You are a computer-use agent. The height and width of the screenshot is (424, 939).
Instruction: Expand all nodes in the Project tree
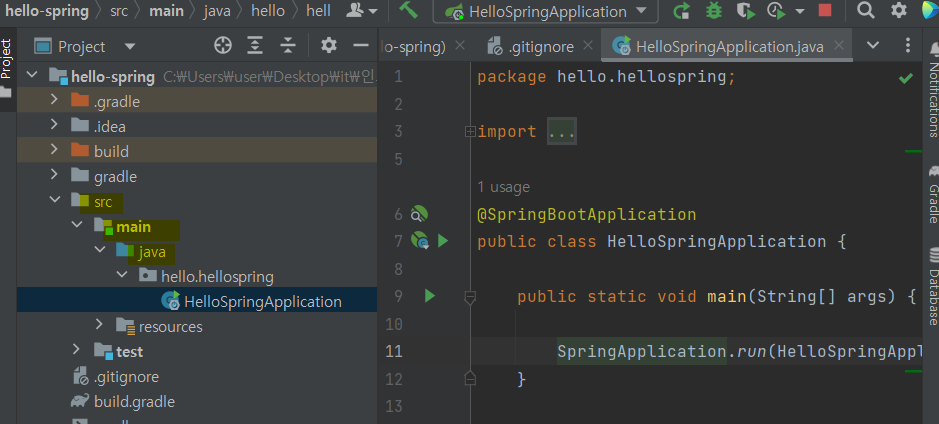pos(256,46)
